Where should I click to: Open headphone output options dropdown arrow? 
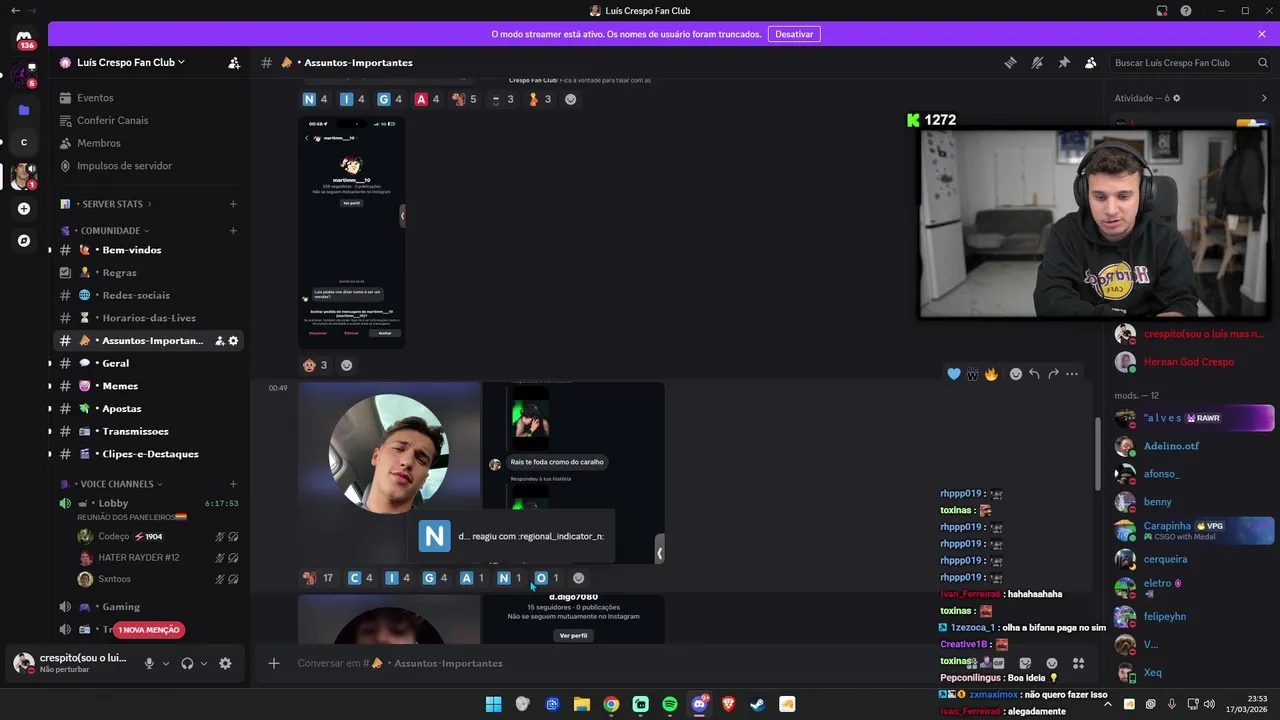click(x=204, y=663)
